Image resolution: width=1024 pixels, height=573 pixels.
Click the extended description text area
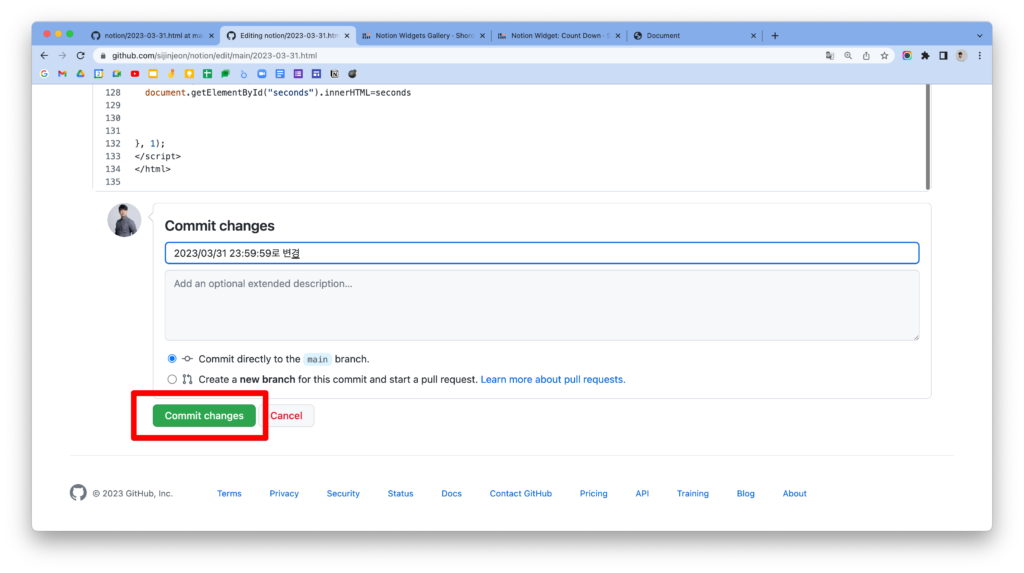[x=541, y=305]
